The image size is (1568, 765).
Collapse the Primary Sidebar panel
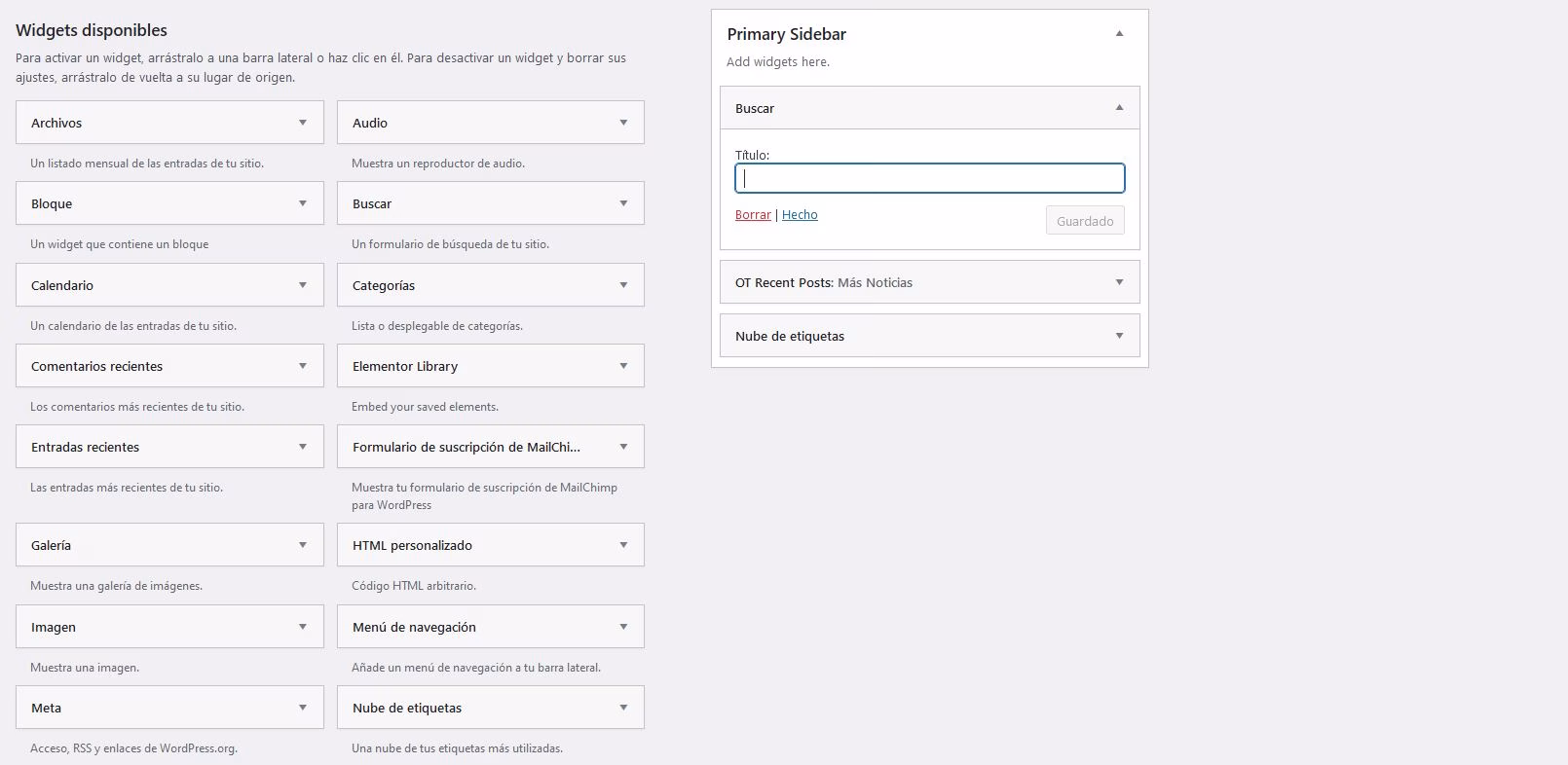click(x=1119, y=33)
